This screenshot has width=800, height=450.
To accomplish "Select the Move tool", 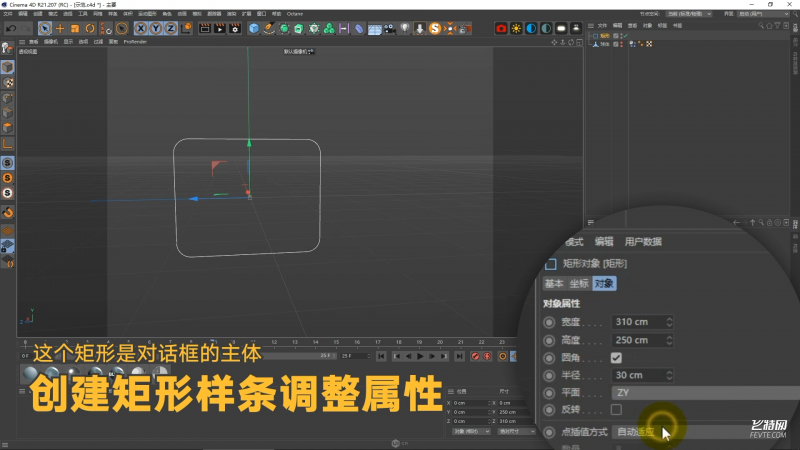I will click(x=60, y=29).
